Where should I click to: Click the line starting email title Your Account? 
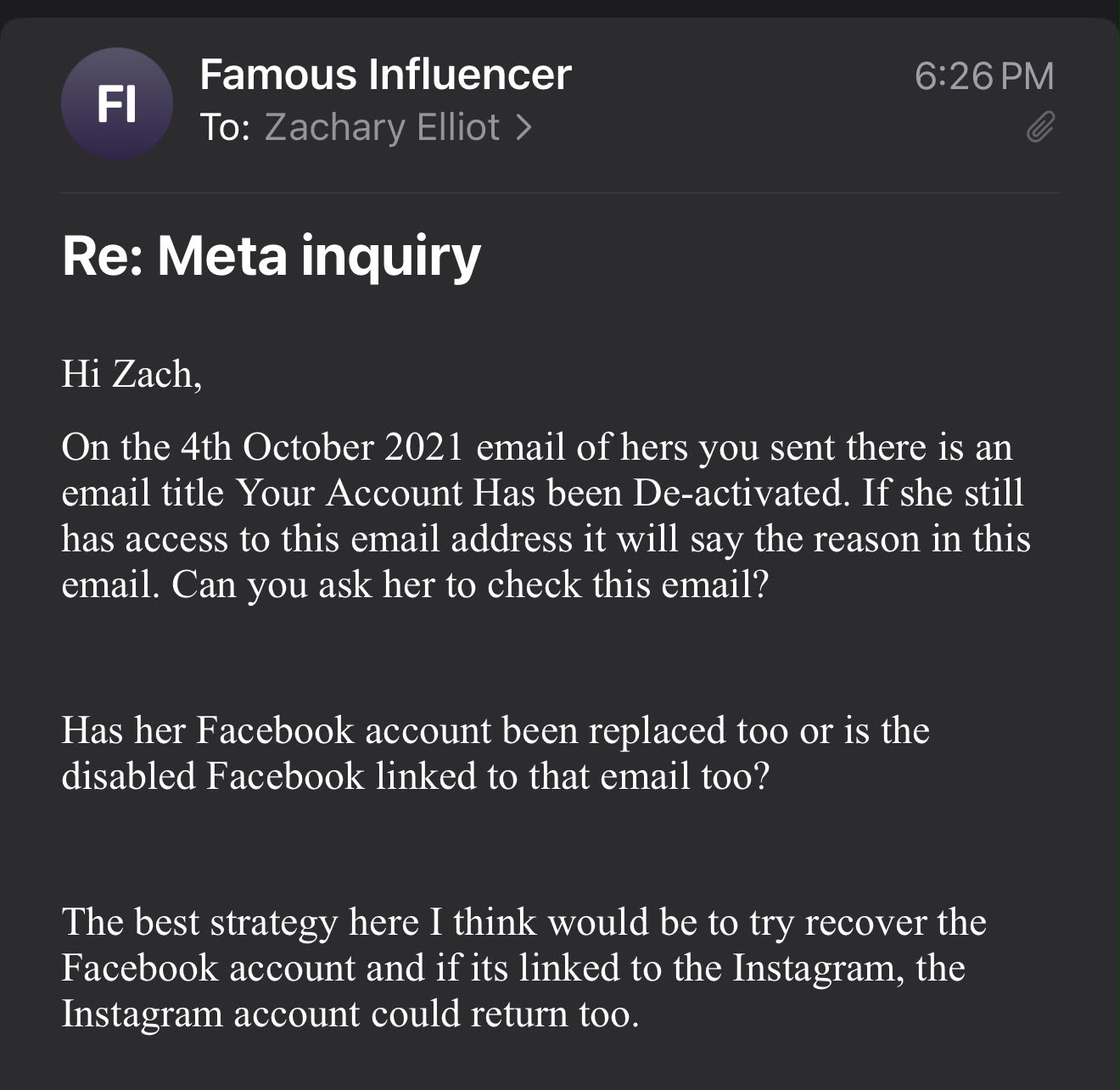tap(542, 492)
